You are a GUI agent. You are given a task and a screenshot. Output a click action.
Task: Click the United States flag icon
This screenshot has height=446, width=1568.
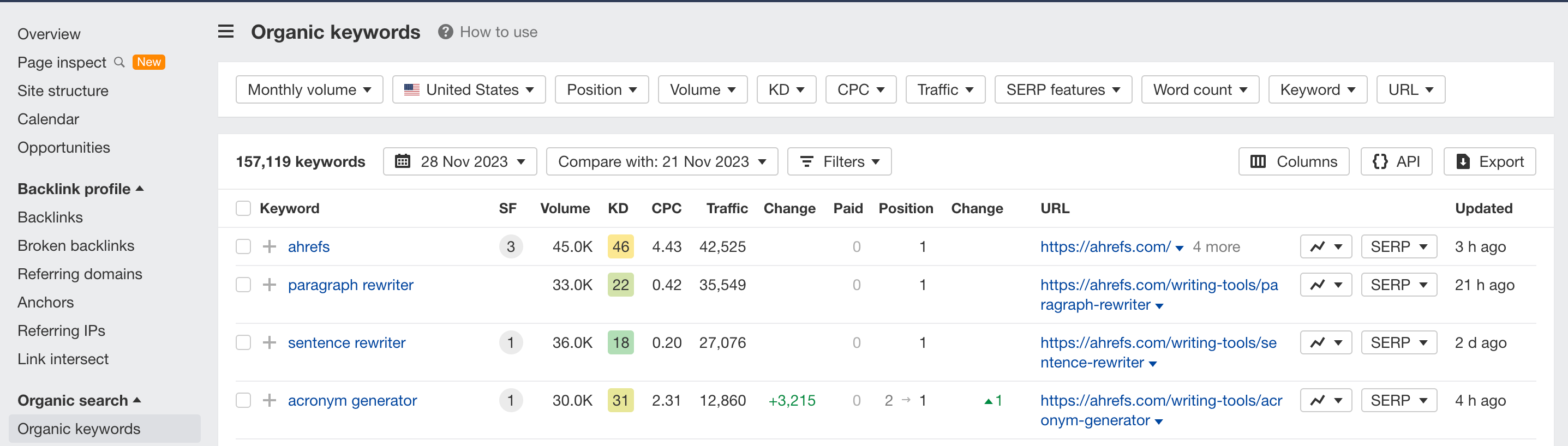[411, 89]
